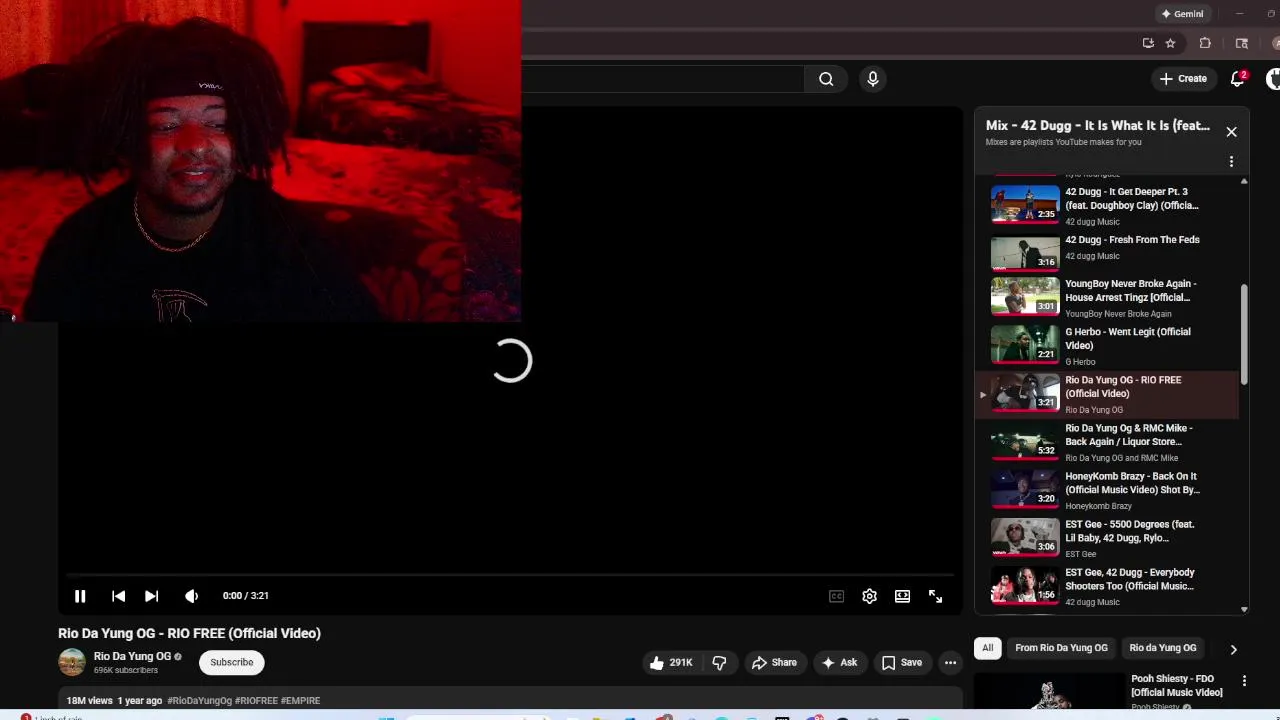Open Pooh Shiesty FDO video thumbnail
The height and width of the screenshot is (720, 1280).
click(1049, 692)
